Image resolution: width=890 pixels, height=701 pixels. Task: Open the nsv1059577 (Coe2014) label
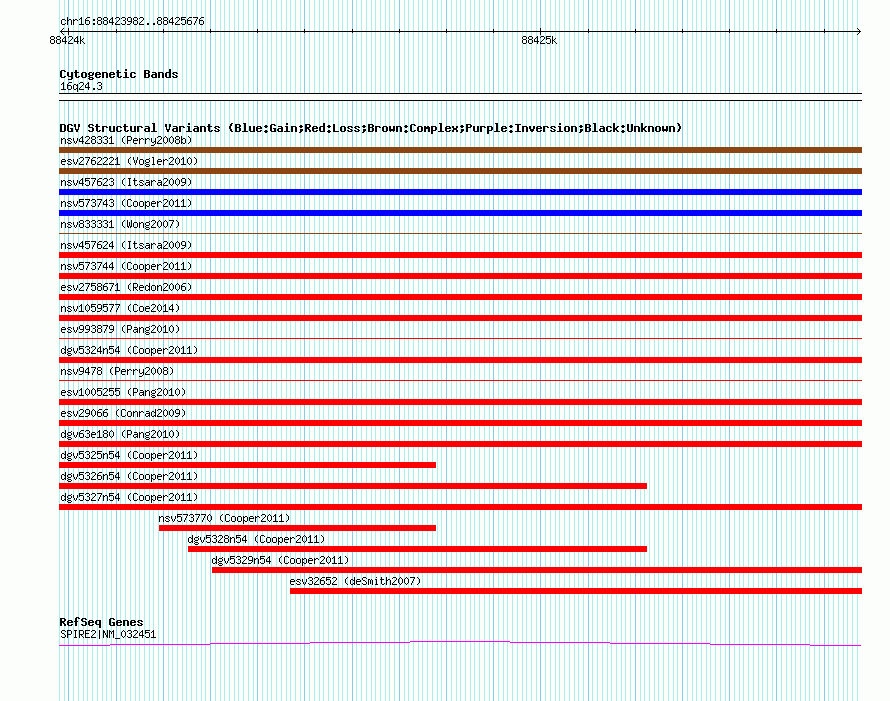pyautogui.click(x=120, y=308)
